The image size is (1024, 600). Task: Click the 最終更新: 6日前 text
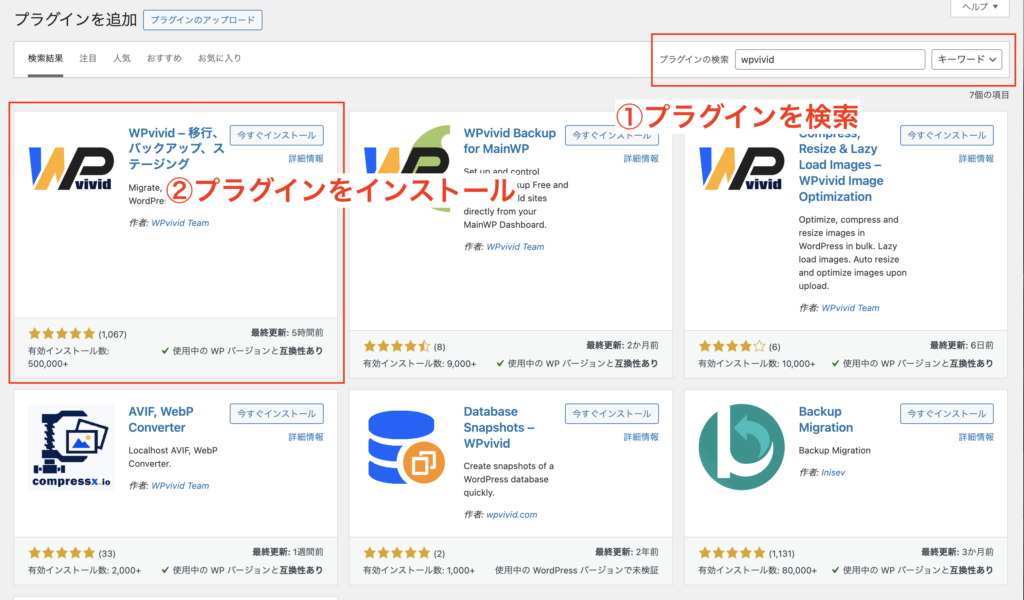pos(962,345)
